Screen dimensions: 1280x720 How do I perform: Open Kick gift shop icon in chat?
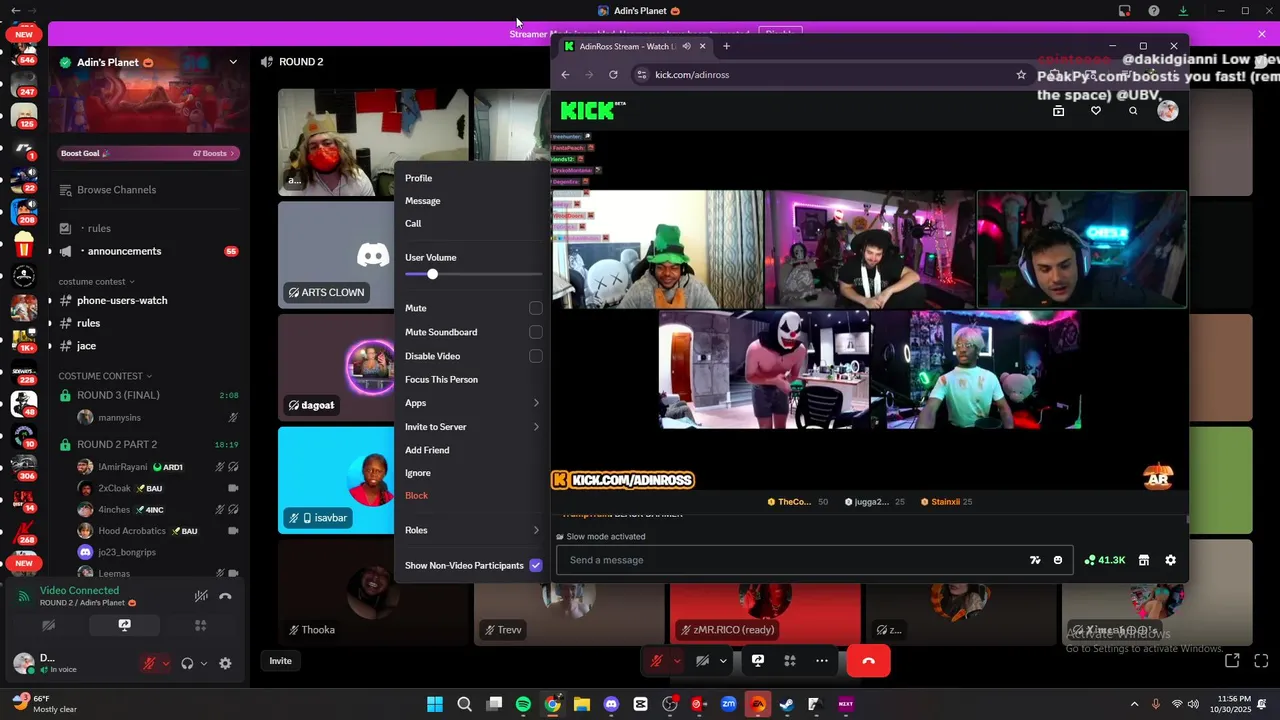(x=1144, y=560)
